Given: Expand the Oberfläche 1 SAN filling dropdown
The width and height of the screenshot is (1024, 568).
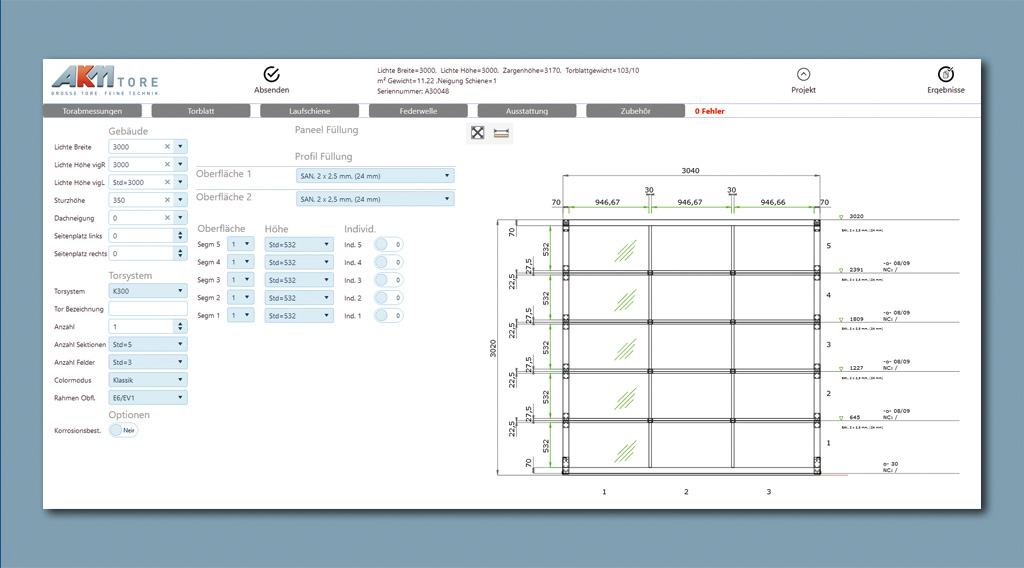Looking at the screenshot, I should 375,176.
